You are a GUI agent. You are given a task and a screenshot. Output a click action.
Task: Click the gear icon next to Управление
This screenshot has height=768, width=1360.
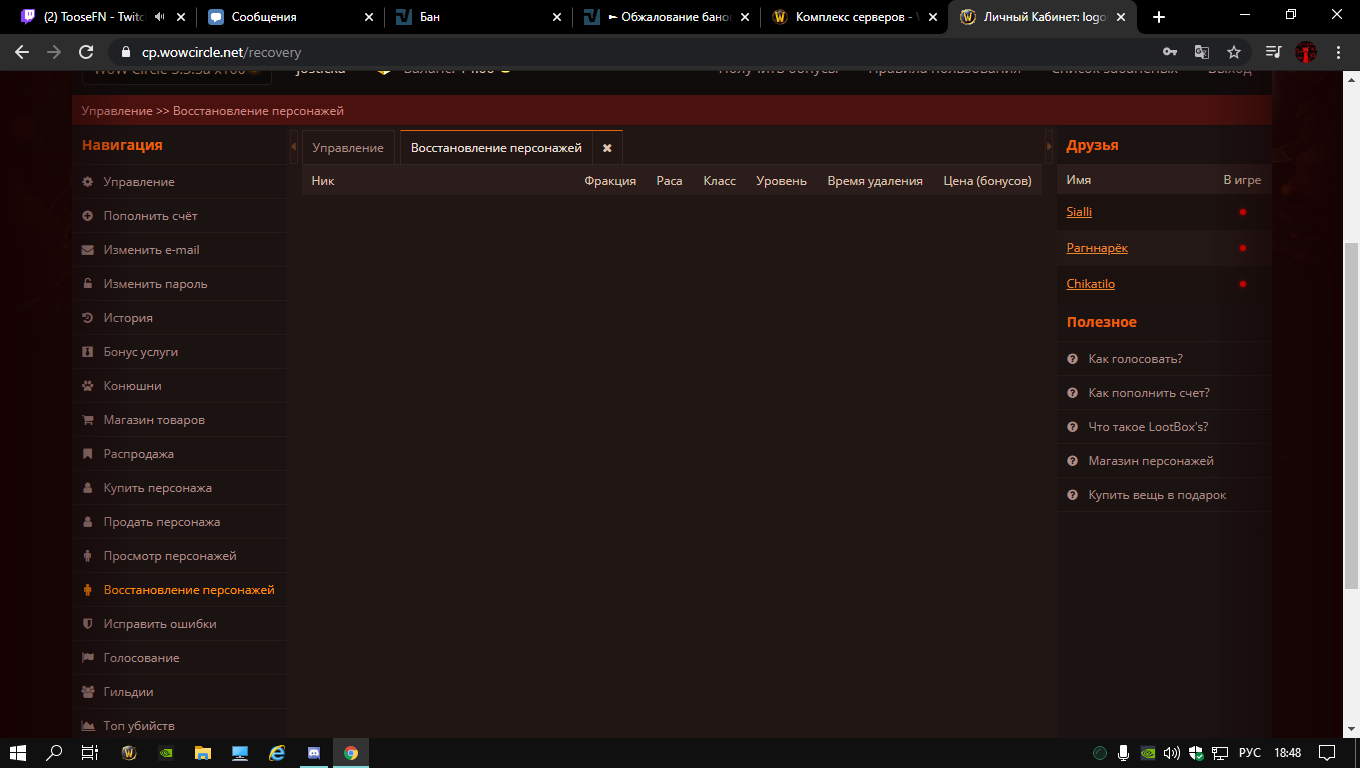pos(88,182)
